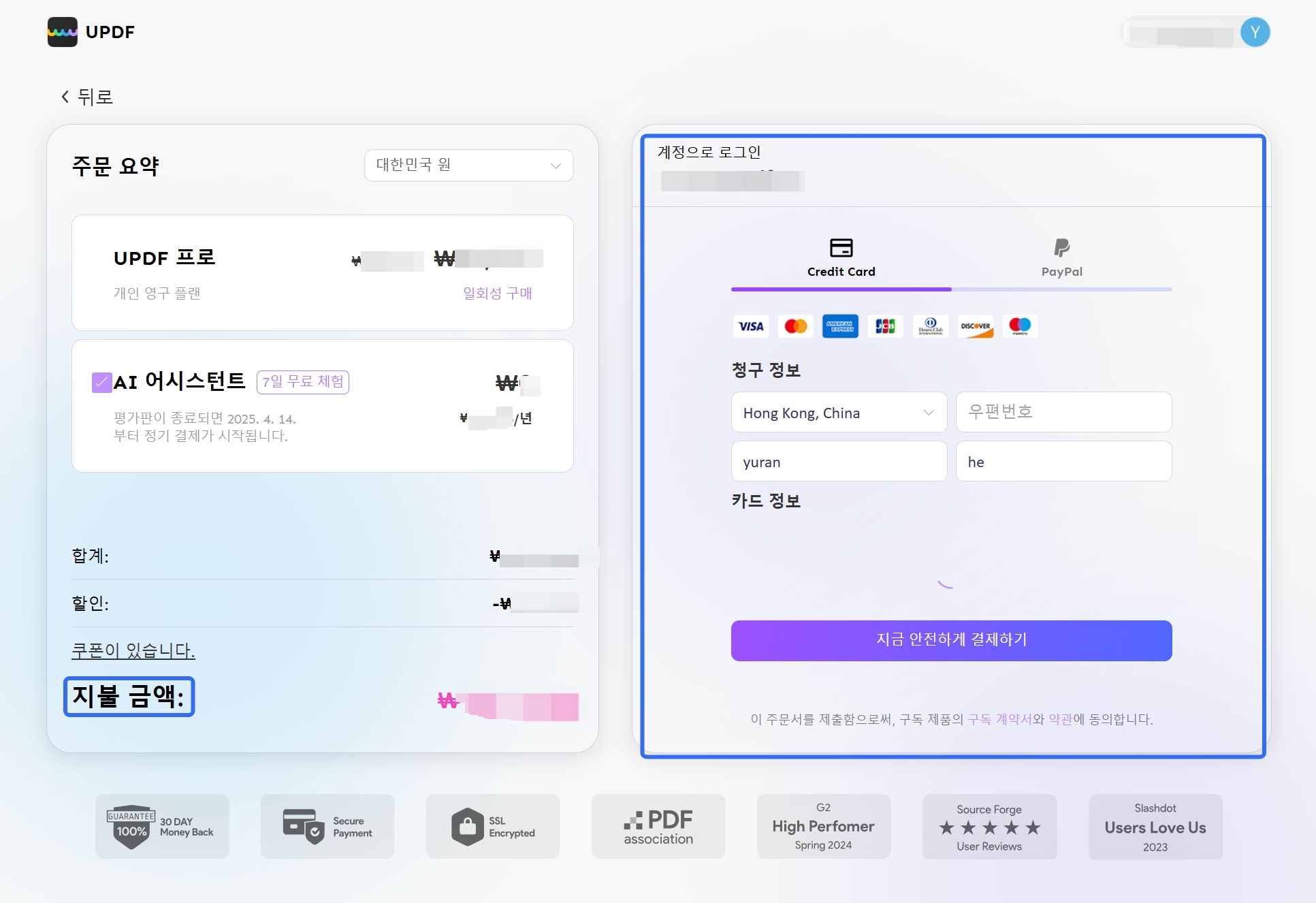Click the 할인: label
Viewport: 1316px width, 903px height.
91,603
